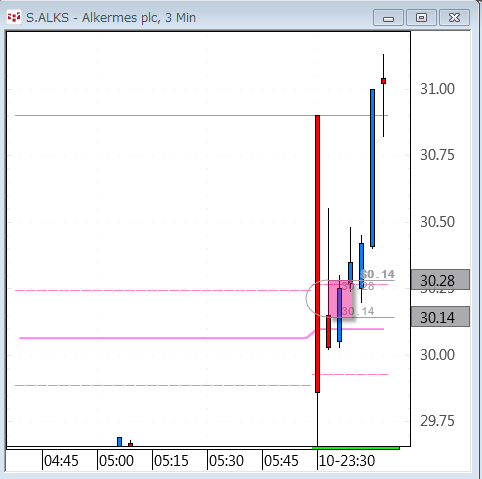Minimize the S.ALKS chart window
Viewport: 482px width, 479px height.
[388, 18]
